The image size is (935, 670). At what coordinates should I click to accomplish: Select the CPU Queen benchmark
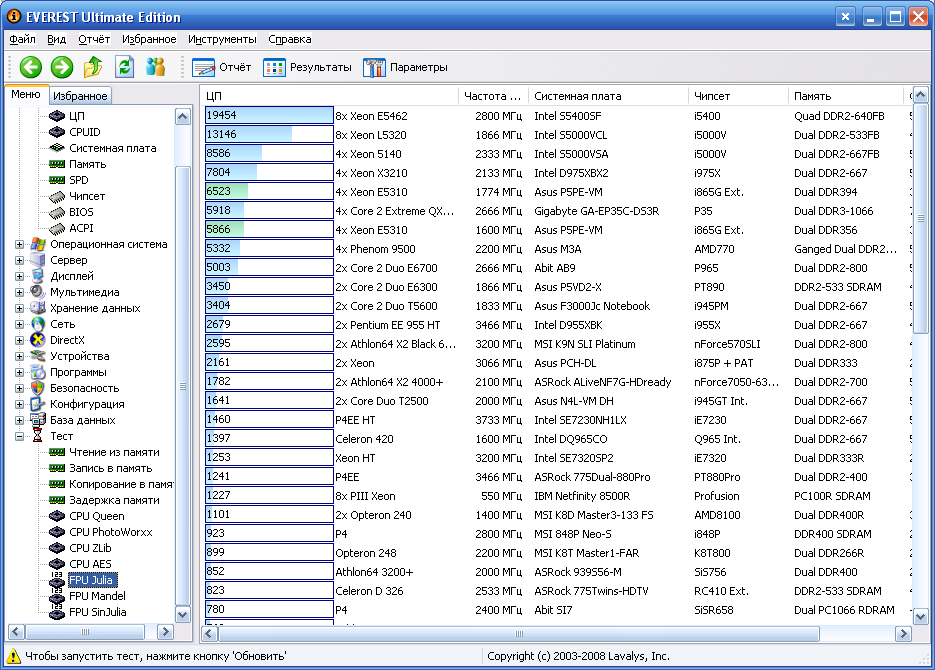[x=97, y=516]
